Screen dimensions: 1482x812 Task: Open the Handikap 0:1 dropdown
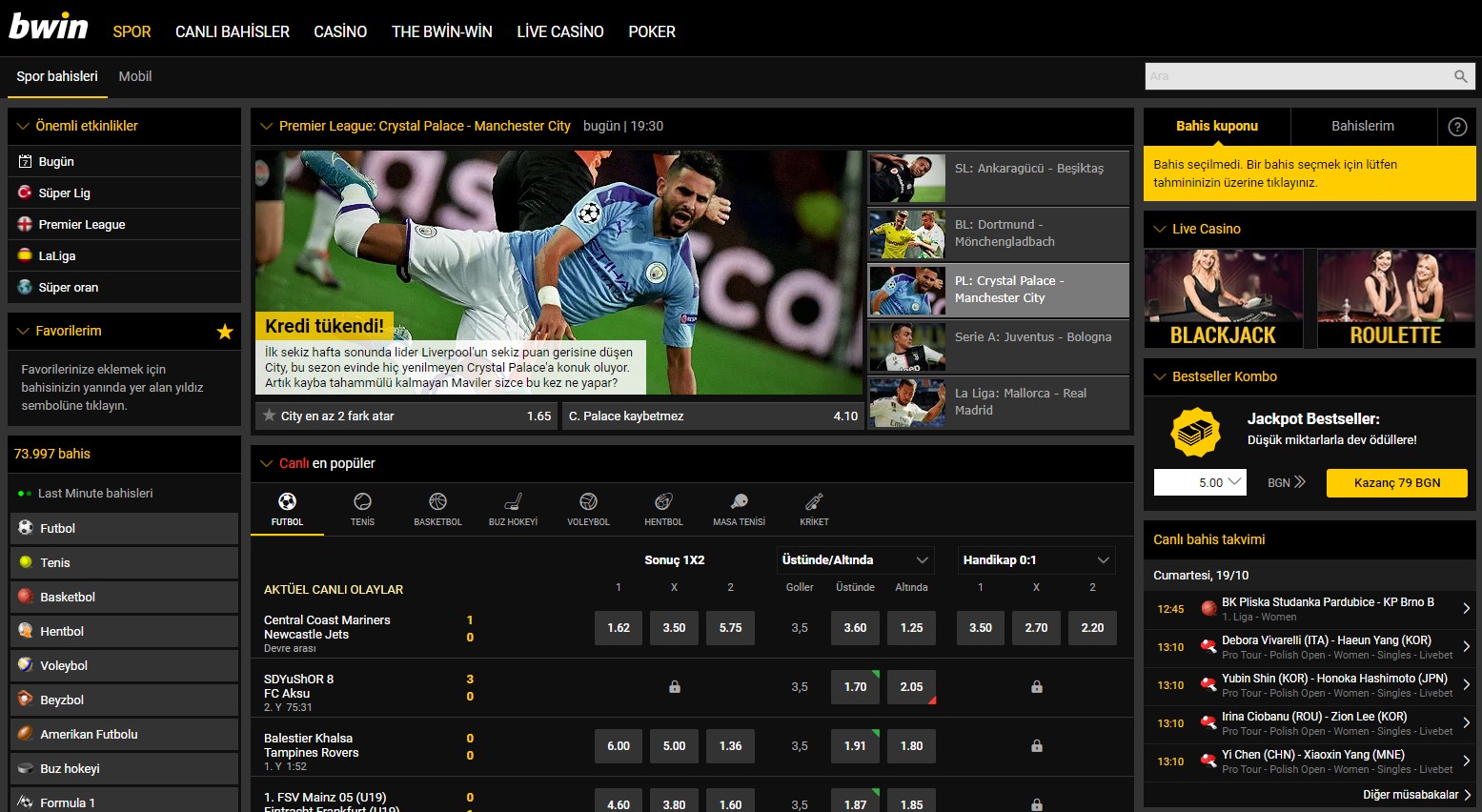[1036, 559]
